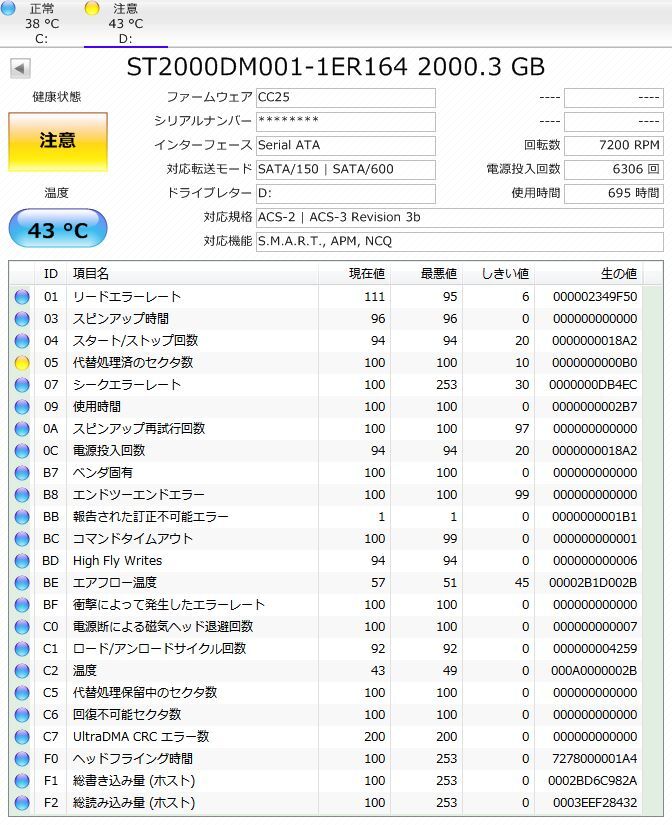The height and width of the screenshot is (825, 672).
Task: Click the blue status icon for ID C6
Action: tap(22, 715)
